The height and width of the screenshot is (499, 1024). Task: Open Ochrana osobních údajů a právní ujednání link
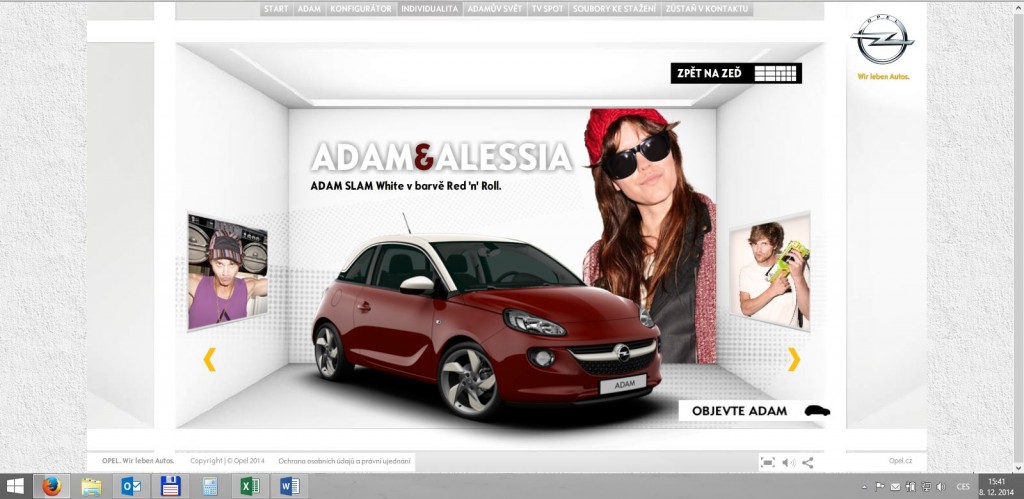[x=344, y=461]
